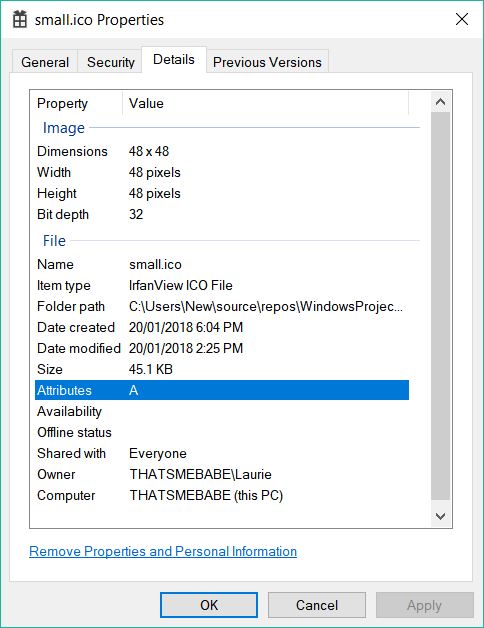Click the Item type IrfanView ICO File row
This screenshot has height=628, width=484.
[x=222, y=285]
